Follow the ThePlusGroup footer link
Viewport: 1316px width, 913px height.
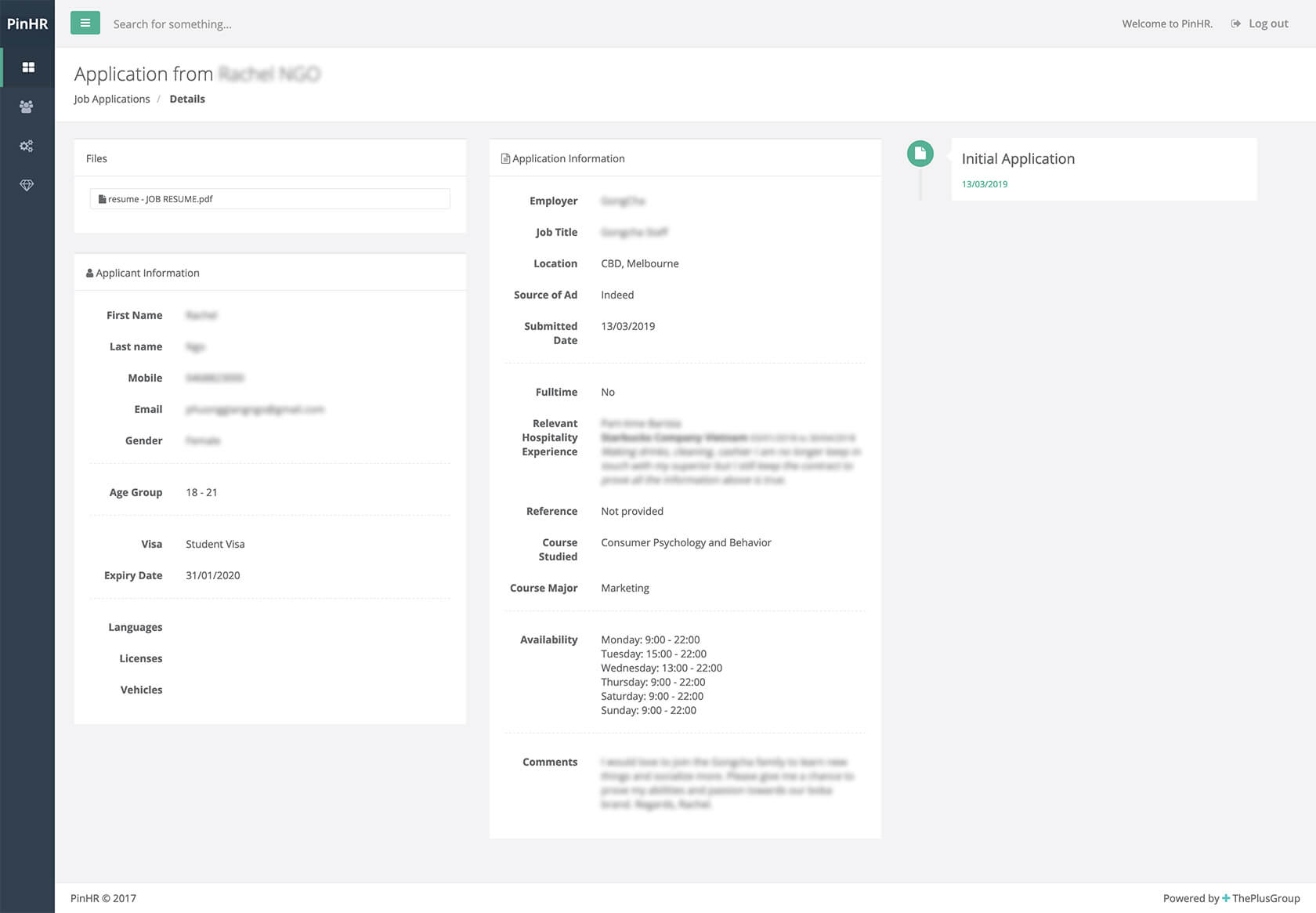[x=1263, y=898]
